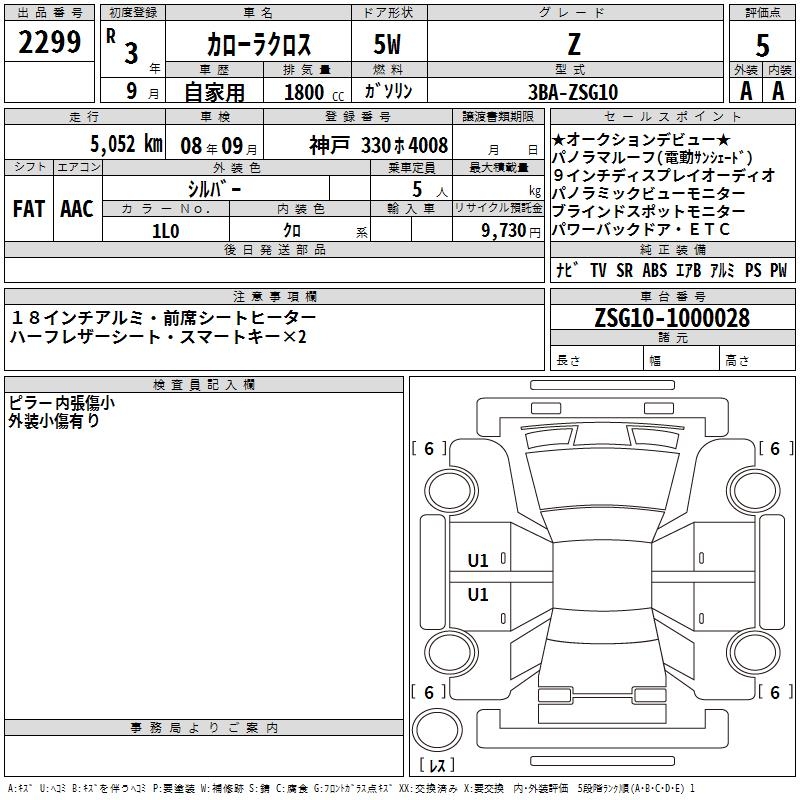Click overall evaluation score 5
The width and height of the screenshot is (800, 800).
coord(762,46)
